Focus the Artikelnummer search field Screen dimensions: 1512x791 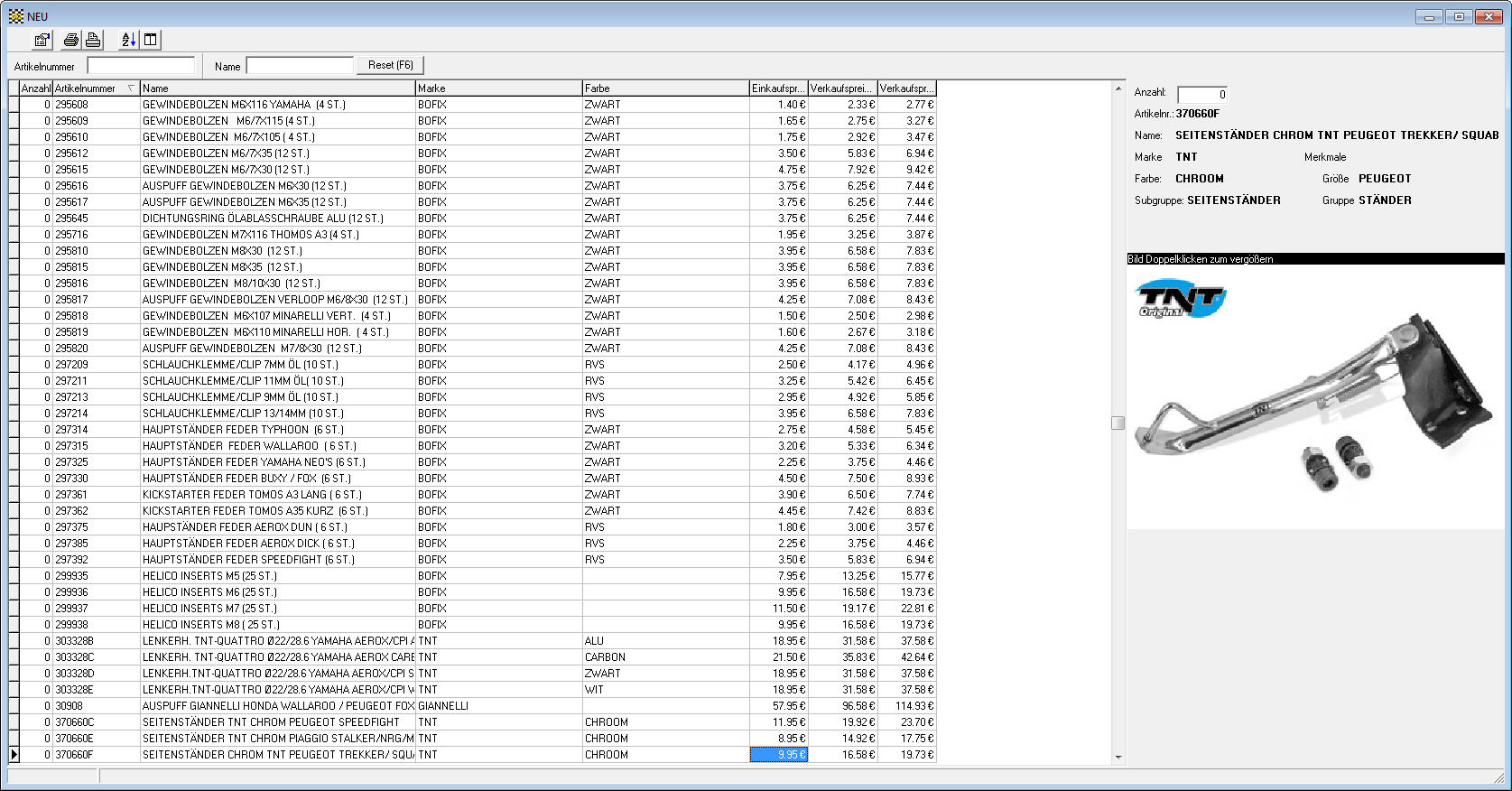coord(141,66)
